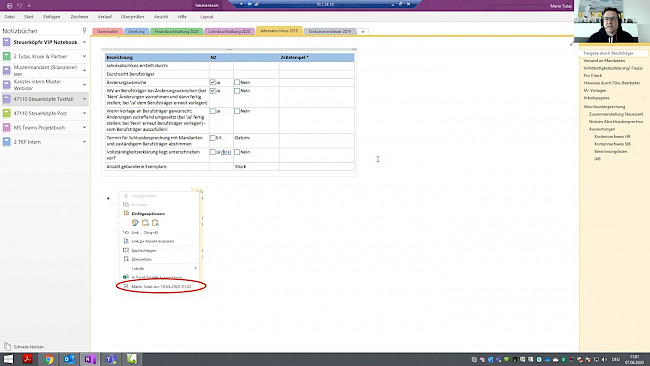Viewport: 650px width, 366px height.
Task: Open the Einfügen ribbon tab
Action: point(52,17)
